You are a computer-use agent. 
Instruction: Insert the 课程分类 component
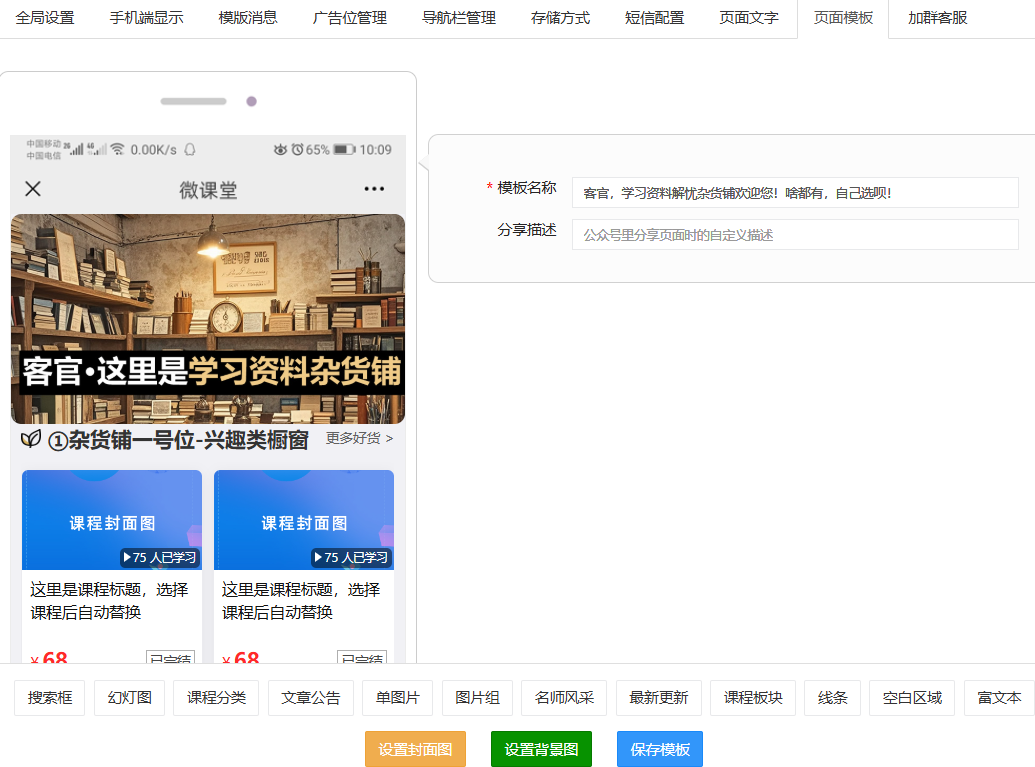click(216, 698)
